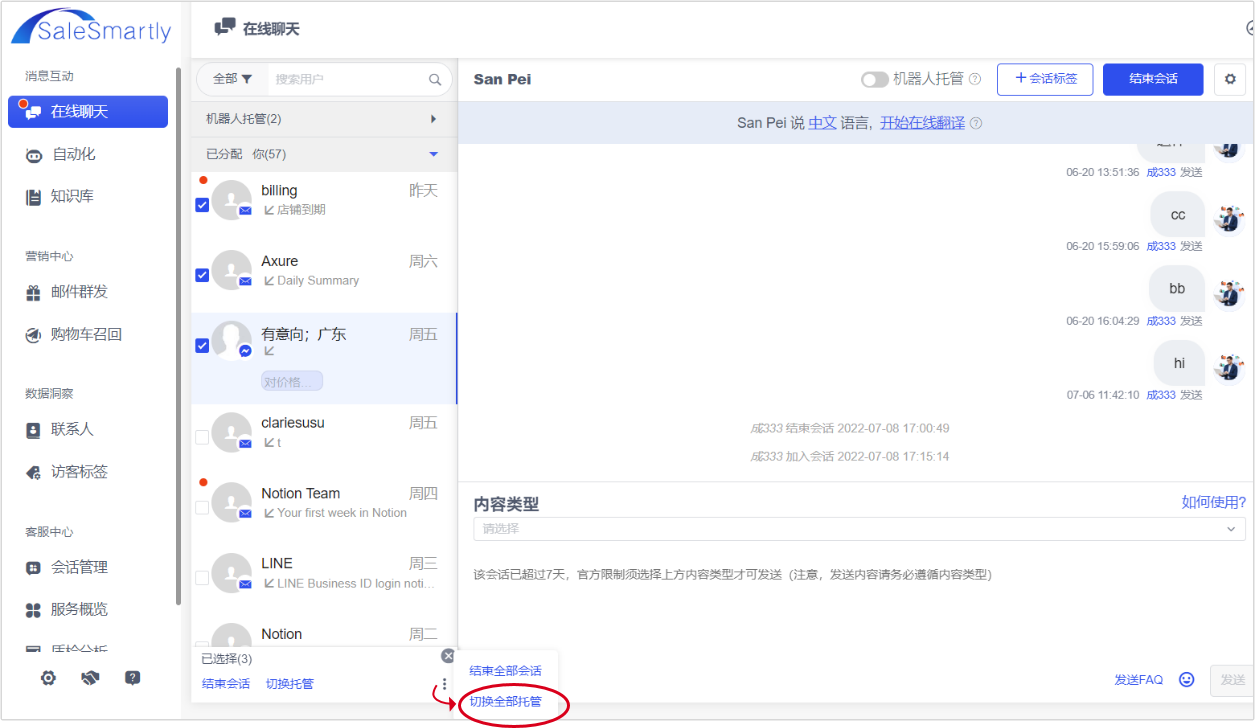Close the selection bar with the X icon
The image size is (1255, 728).
click(x=448, y=656)
